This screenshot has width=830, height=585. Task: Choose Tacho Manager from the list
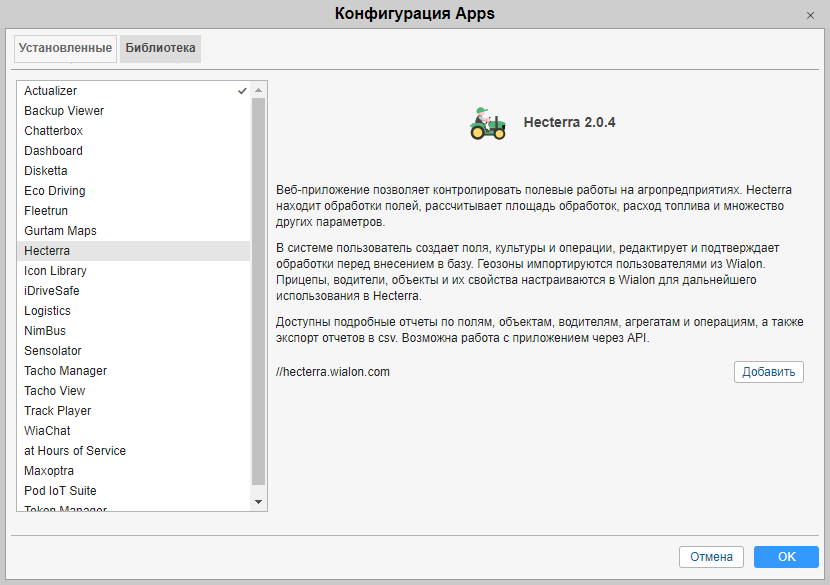[x=133, y=371]
